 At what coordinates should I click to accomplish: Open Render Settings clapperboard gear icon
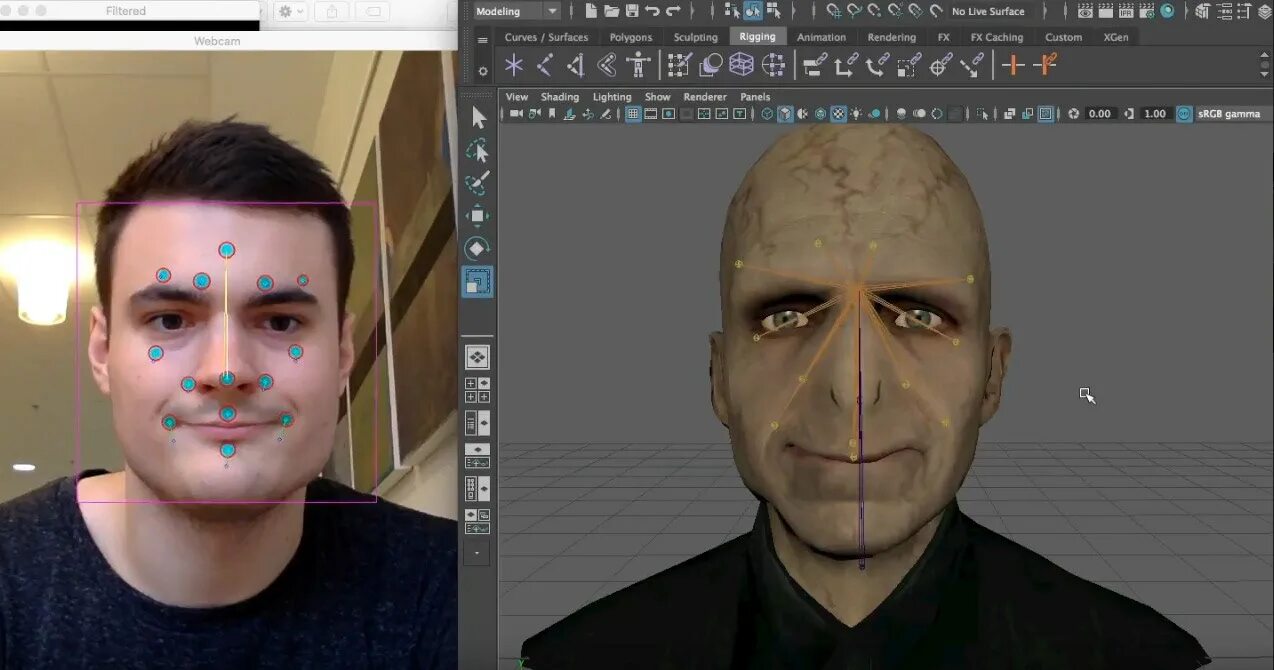[x=1147, y=11]
